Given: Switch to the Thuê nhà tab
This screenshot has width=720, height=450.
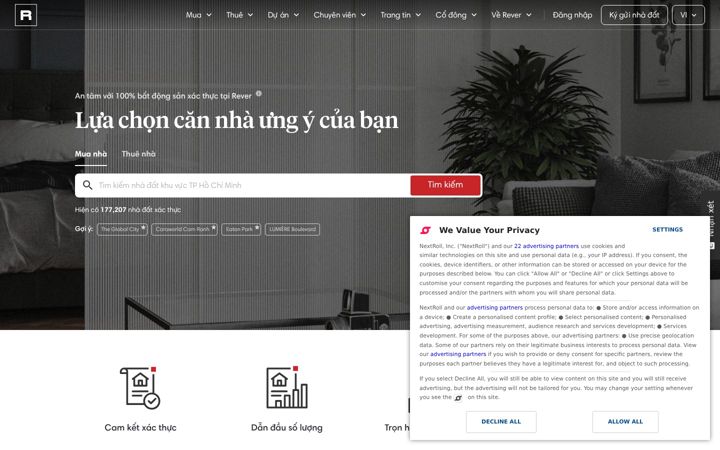Looking at the screenshot, I should (x=138, y=154).
